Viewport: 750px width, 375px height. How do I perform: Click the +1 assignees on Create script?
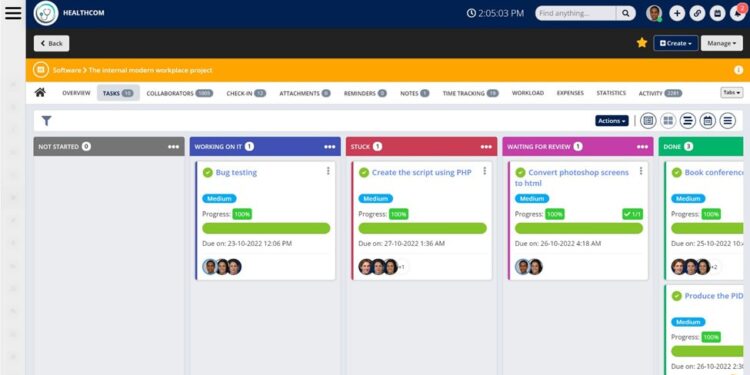(x=402, y=267)
